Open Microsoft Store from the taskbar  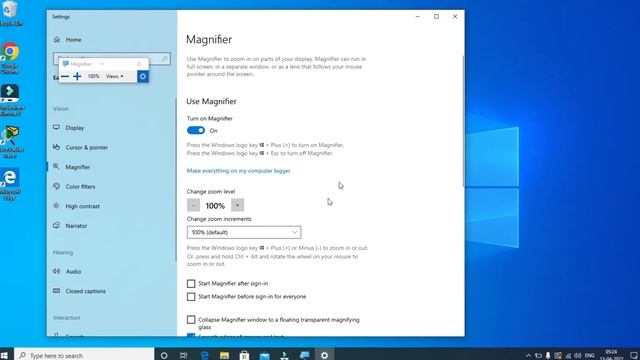tap(244, 356)
